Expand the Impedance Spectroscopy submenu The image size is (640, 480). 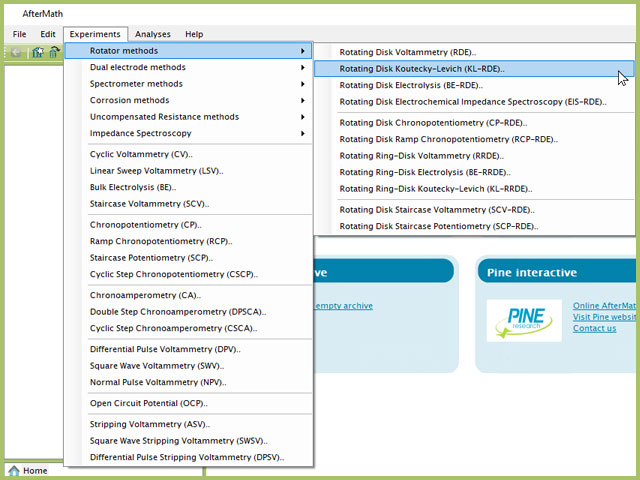point(189,133)
